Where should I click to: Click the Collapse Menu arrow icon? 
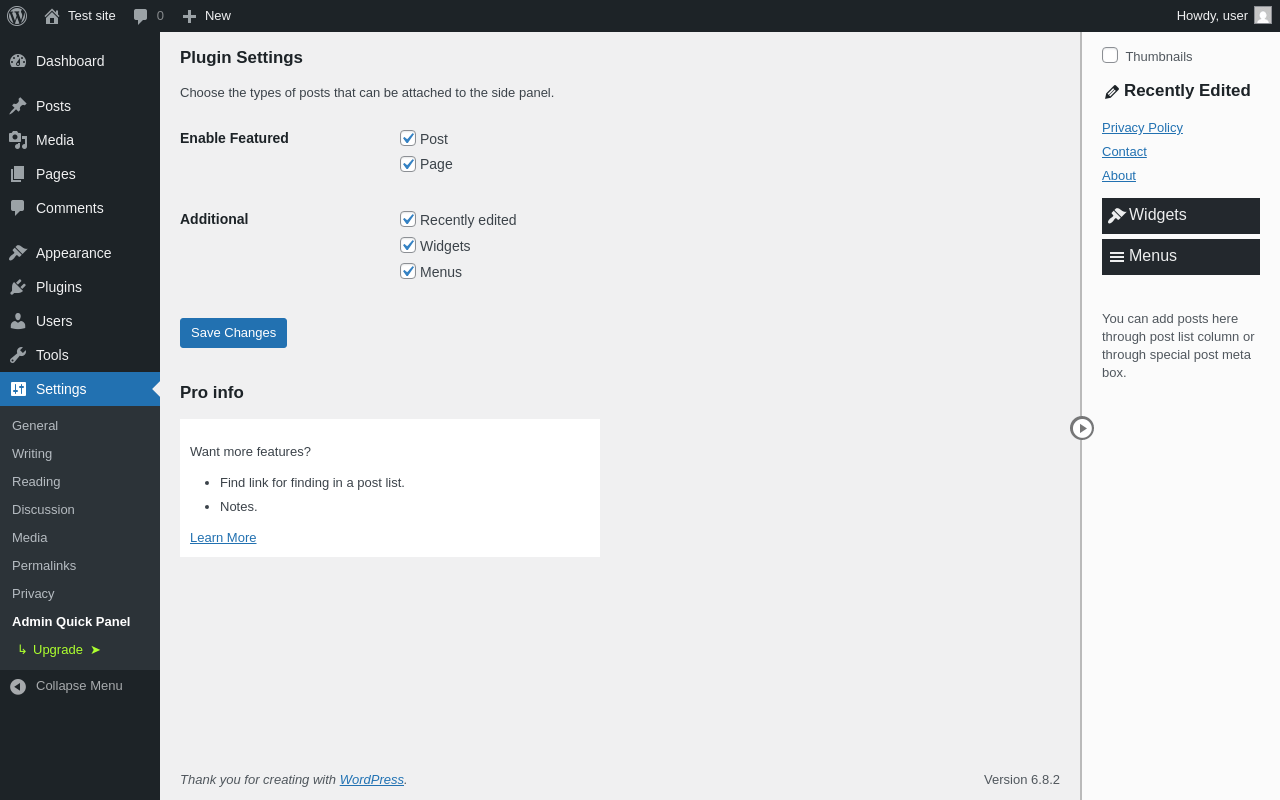[18, 686]
